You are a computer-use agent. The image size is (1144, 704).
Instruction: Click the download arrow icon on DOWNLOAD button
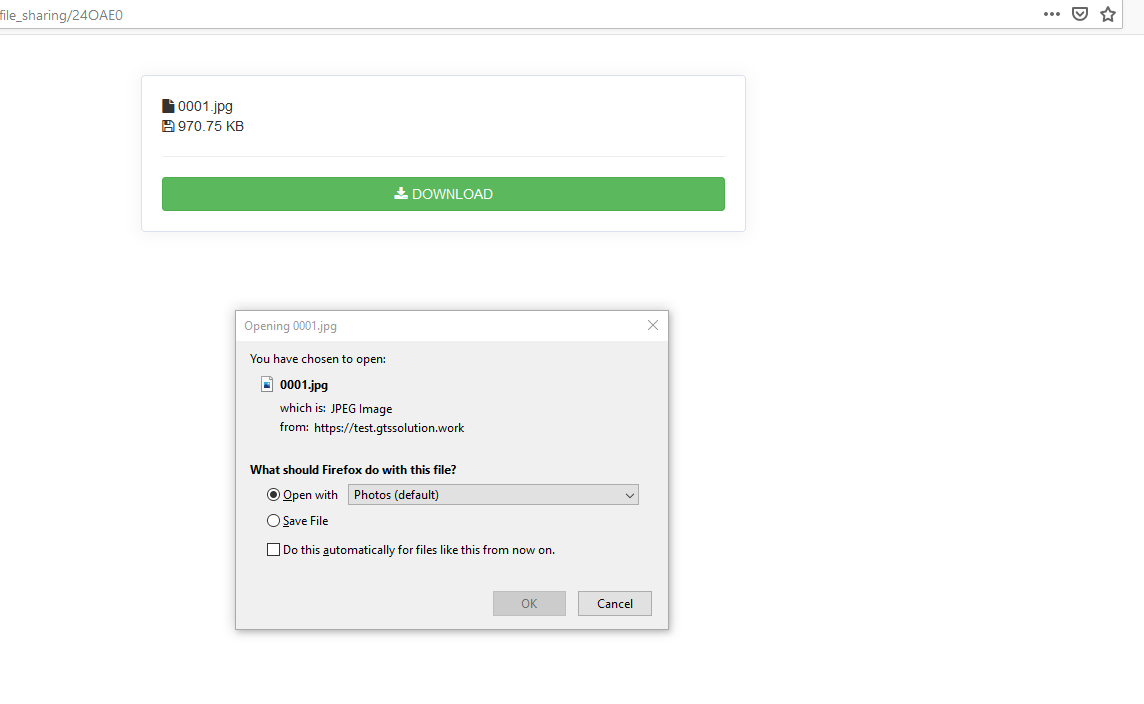click(x=399, y=193)
